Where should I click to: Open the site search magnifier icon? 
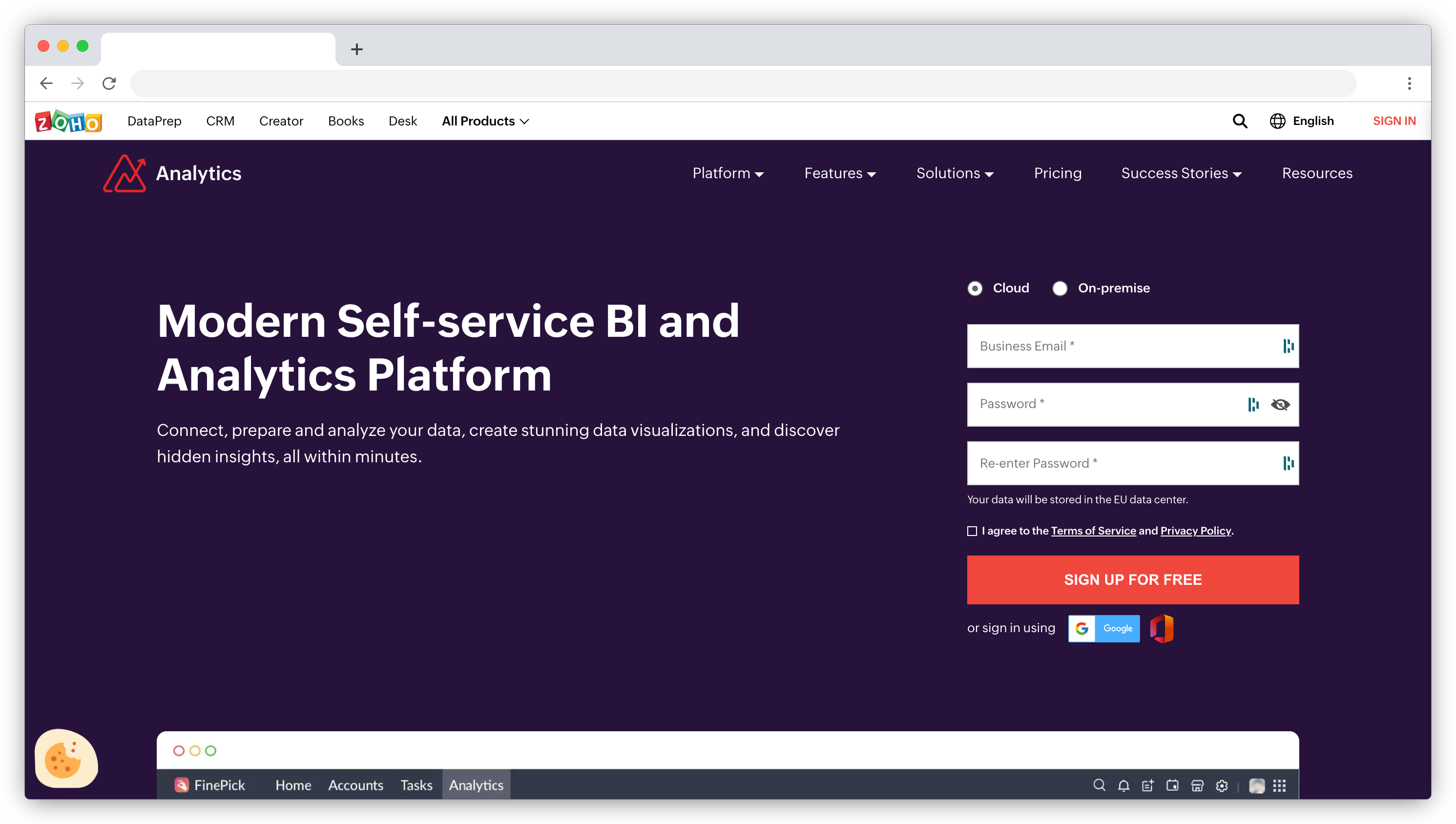[1239, 121]
